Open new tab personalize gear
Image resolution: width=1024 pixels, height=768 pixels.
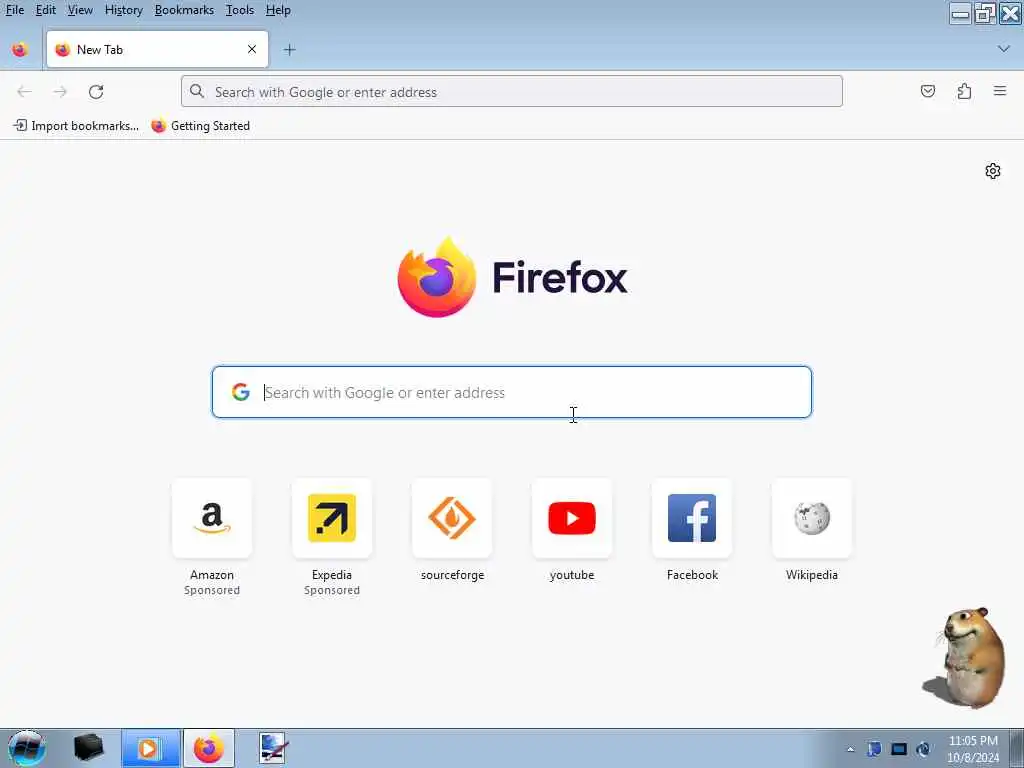click(993, 171)
